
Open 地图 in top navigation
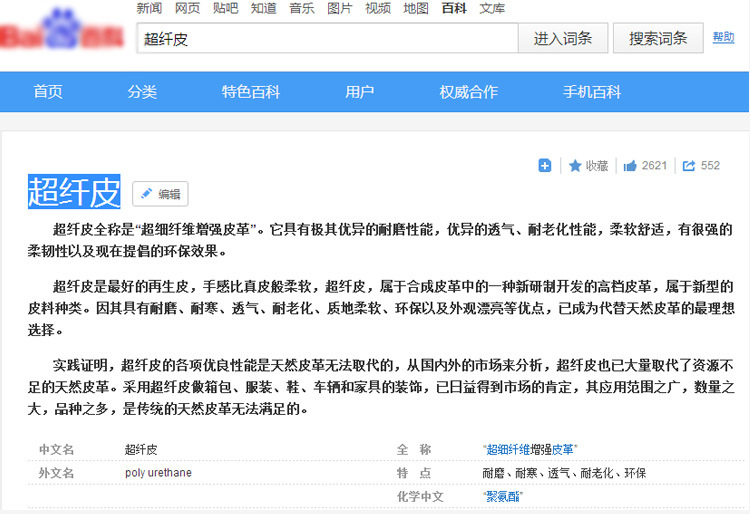pos(416,8)
